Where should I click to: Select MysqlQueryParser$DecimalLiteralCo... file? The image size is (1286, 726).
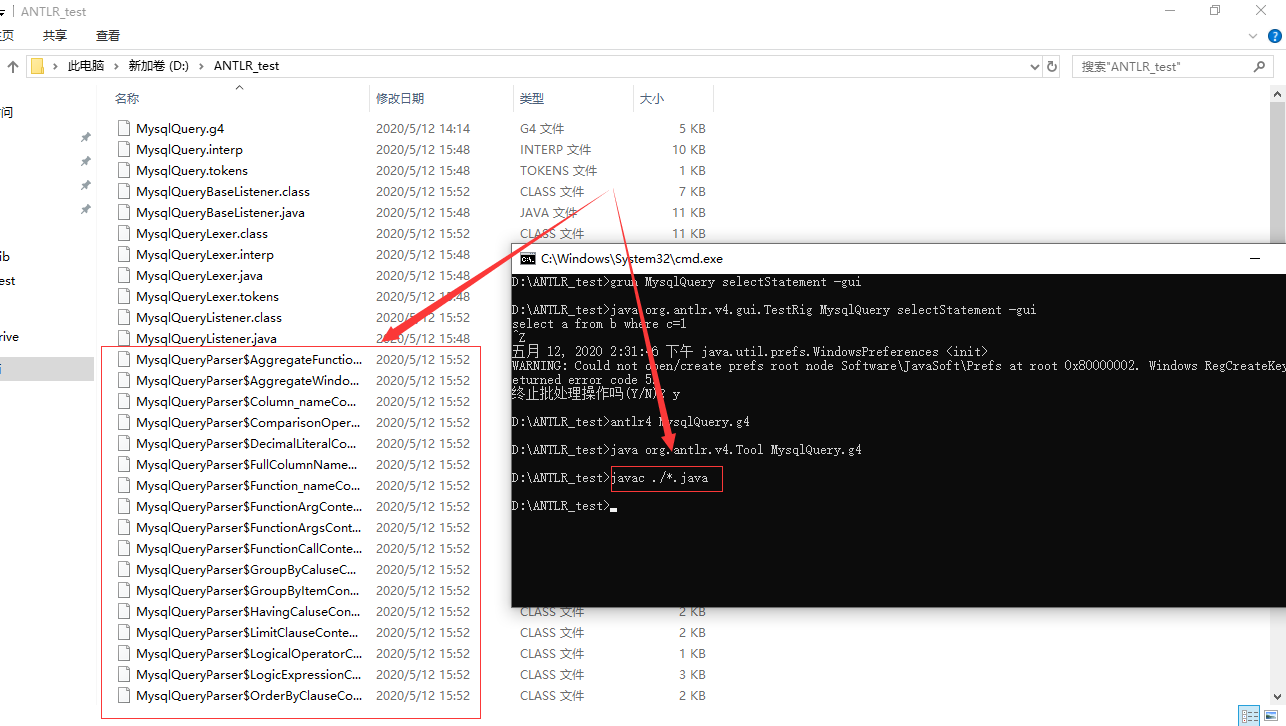pos(248,443)
